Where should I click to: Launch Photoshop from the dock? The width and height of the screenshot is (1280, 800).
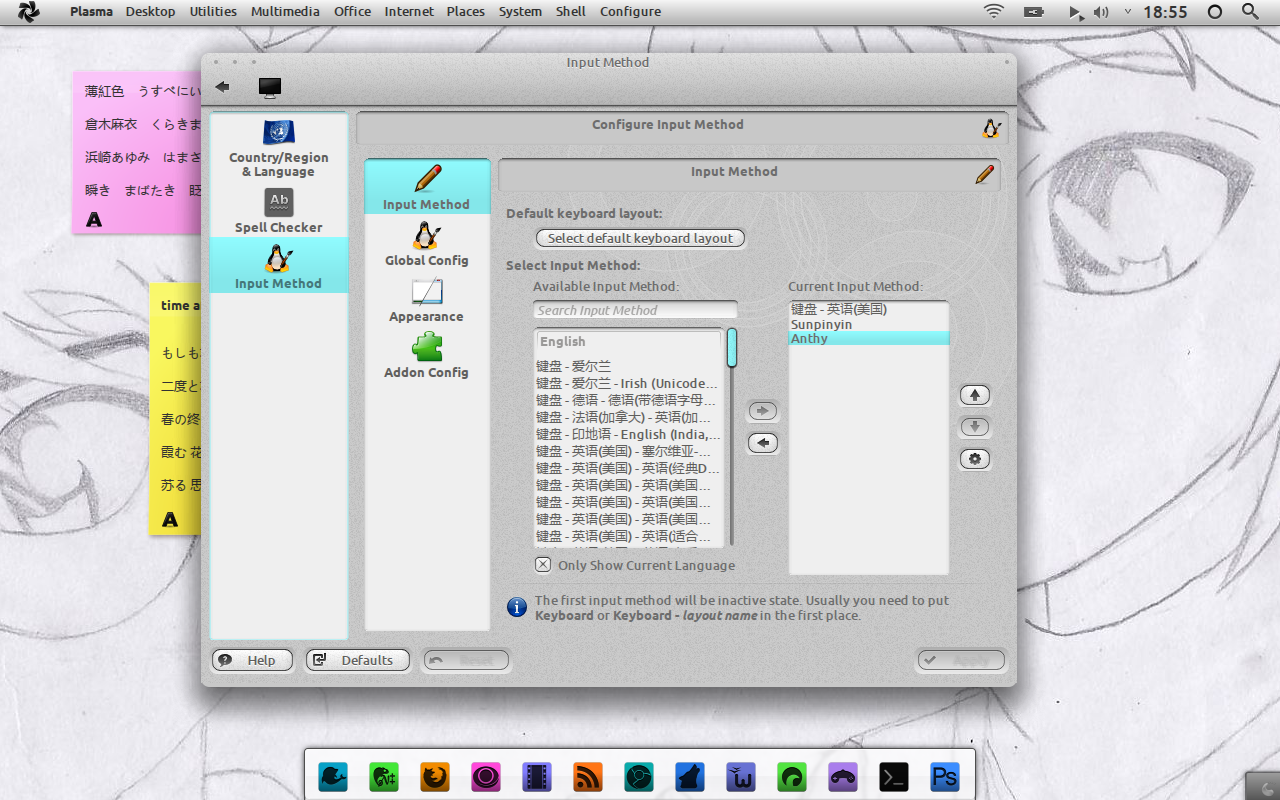[x=945, y=777]
